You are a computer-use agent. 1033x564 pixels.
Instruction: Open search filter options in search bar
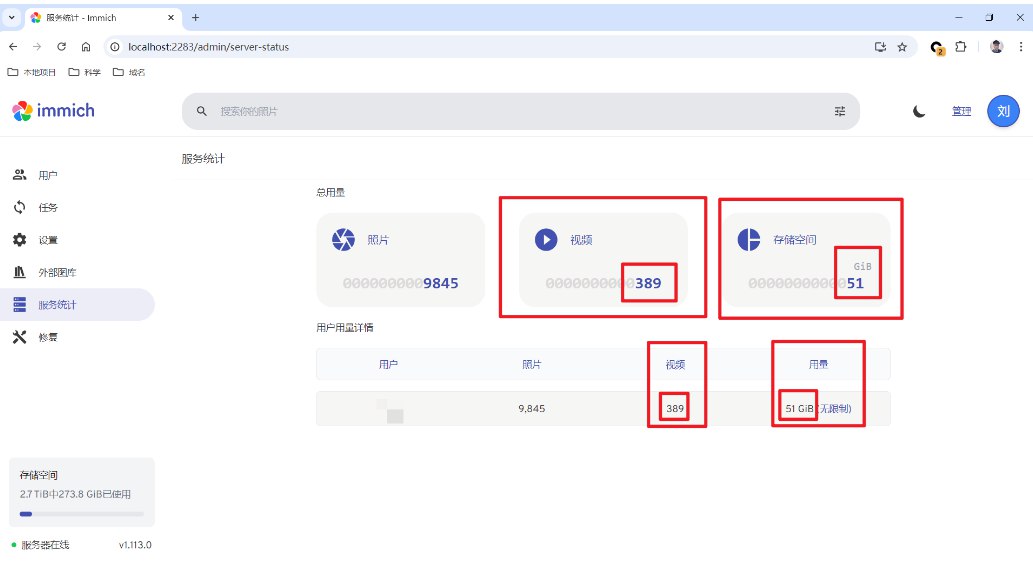pyautogui.click(x=839, y=111)
